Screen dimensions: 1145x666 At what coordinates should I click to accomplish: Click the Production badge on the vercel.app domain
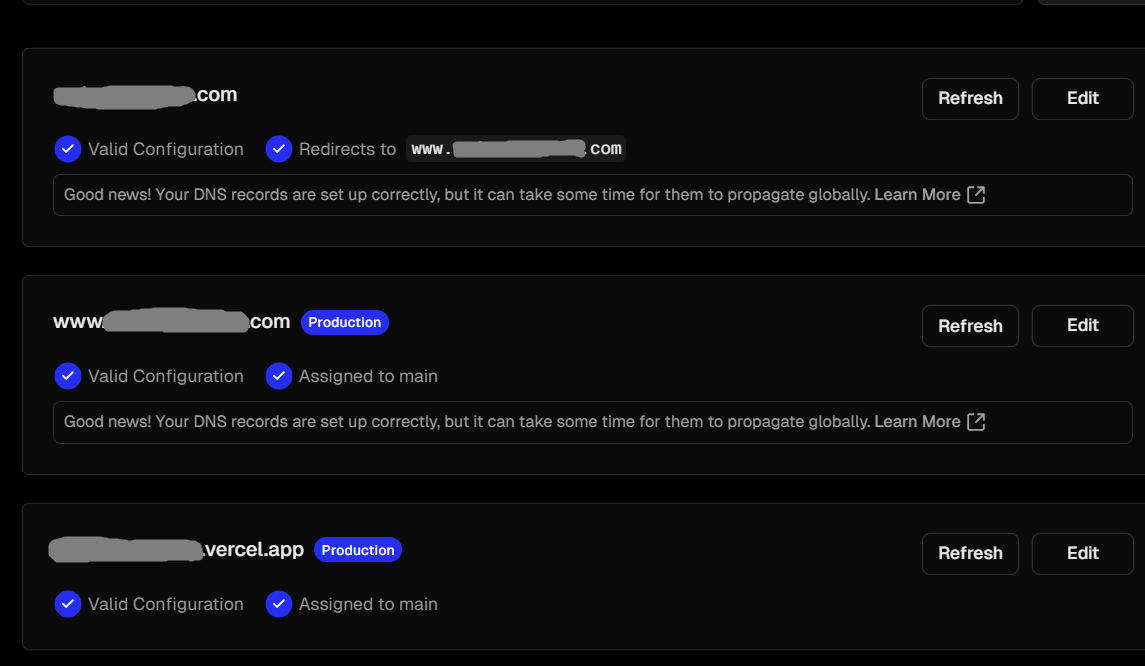click(358, 550)
